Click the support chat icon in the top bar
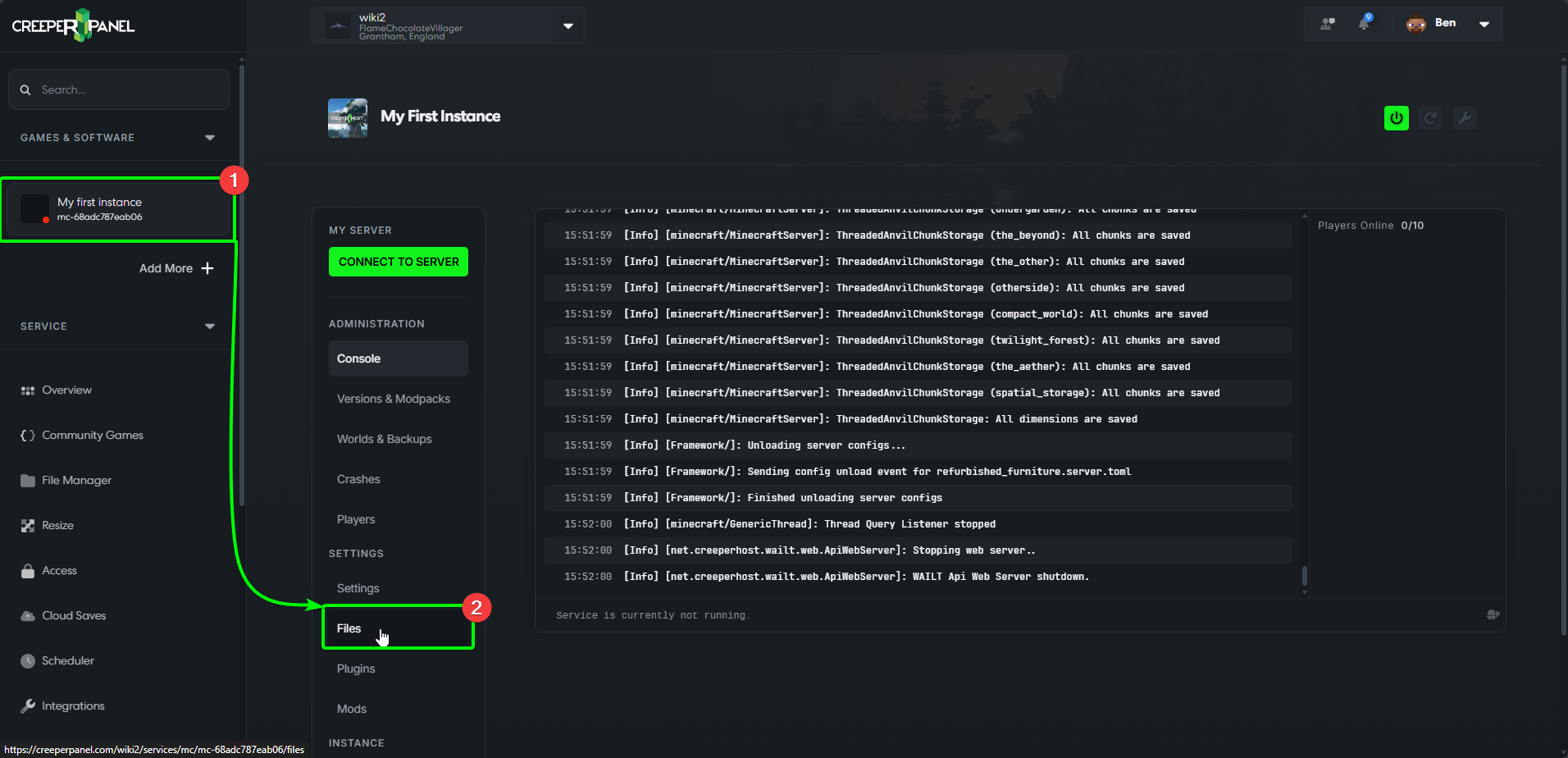Viewport: 1568px width, 758px height. click(x=1326, y=23)
